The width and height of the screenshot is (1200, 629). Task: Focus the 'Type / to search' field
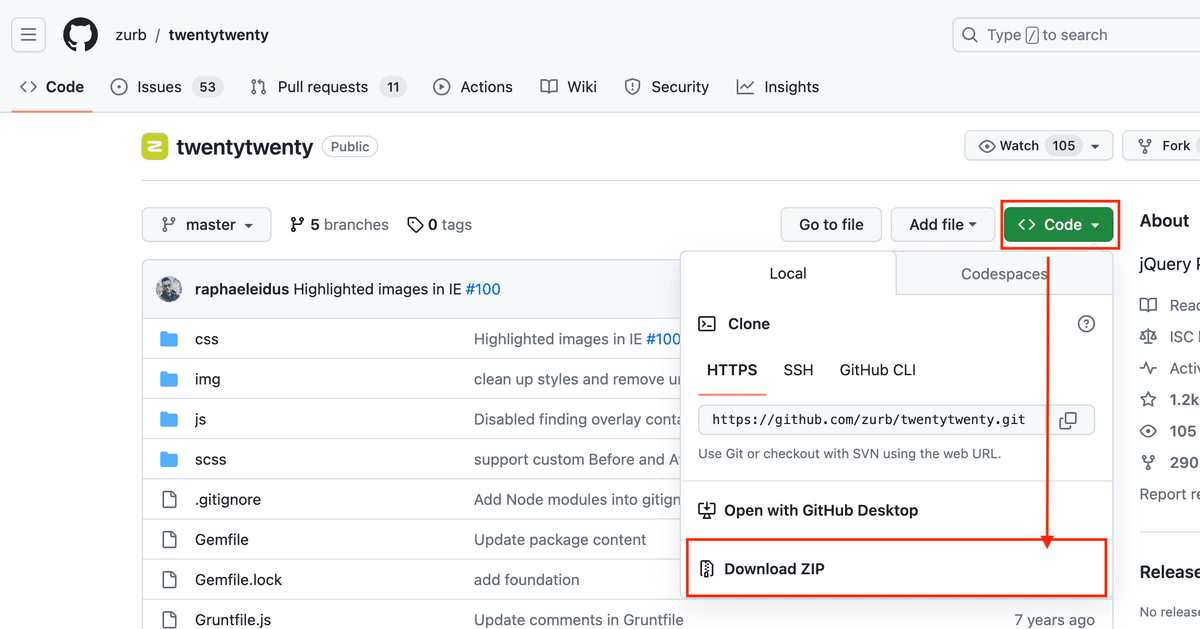(x=1076, y=35)
